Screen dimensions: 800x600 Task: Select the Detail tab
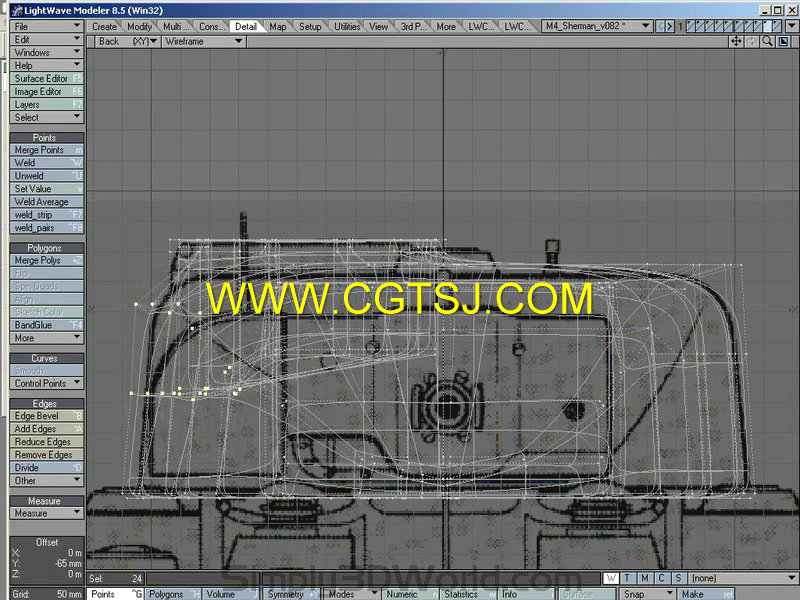pyautogui.click(x=245, y=27)
